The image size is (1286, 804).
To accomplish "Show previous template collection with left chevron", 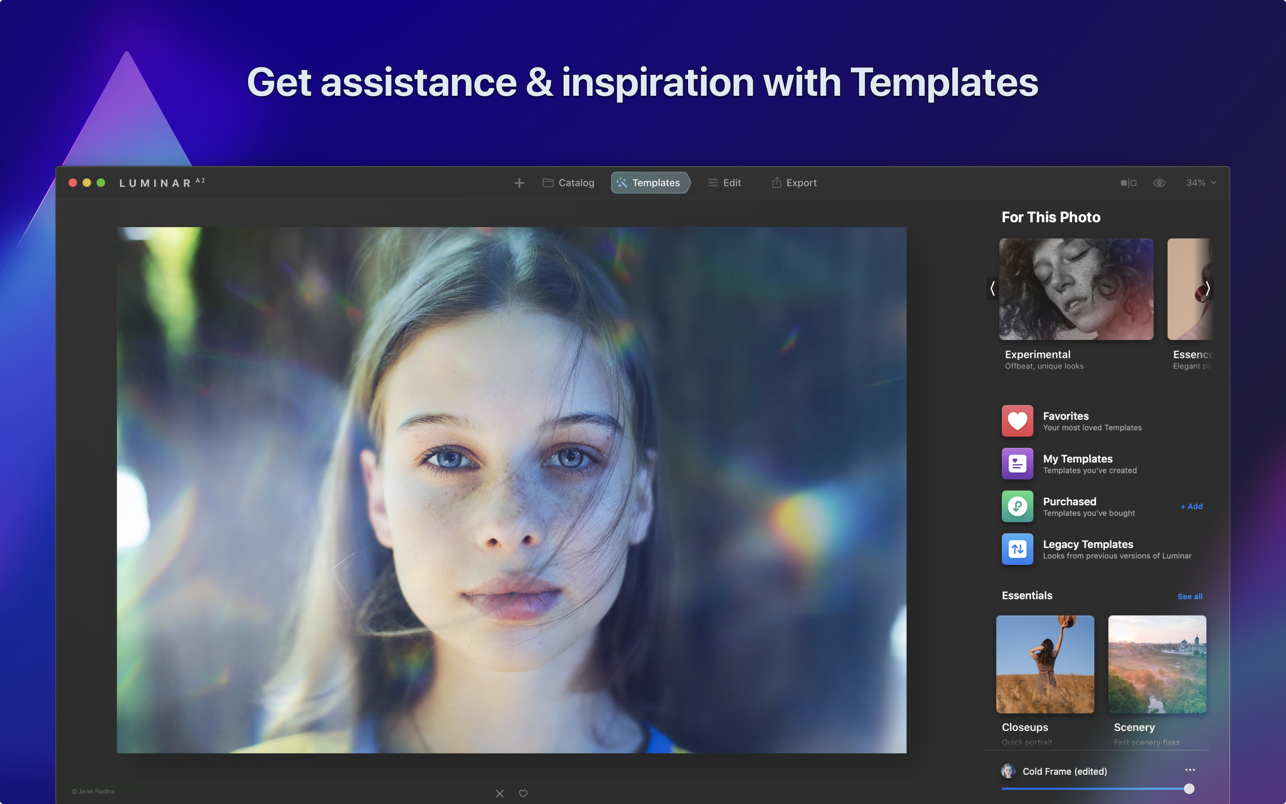I will pyautogui.click(x=992, y=288).
